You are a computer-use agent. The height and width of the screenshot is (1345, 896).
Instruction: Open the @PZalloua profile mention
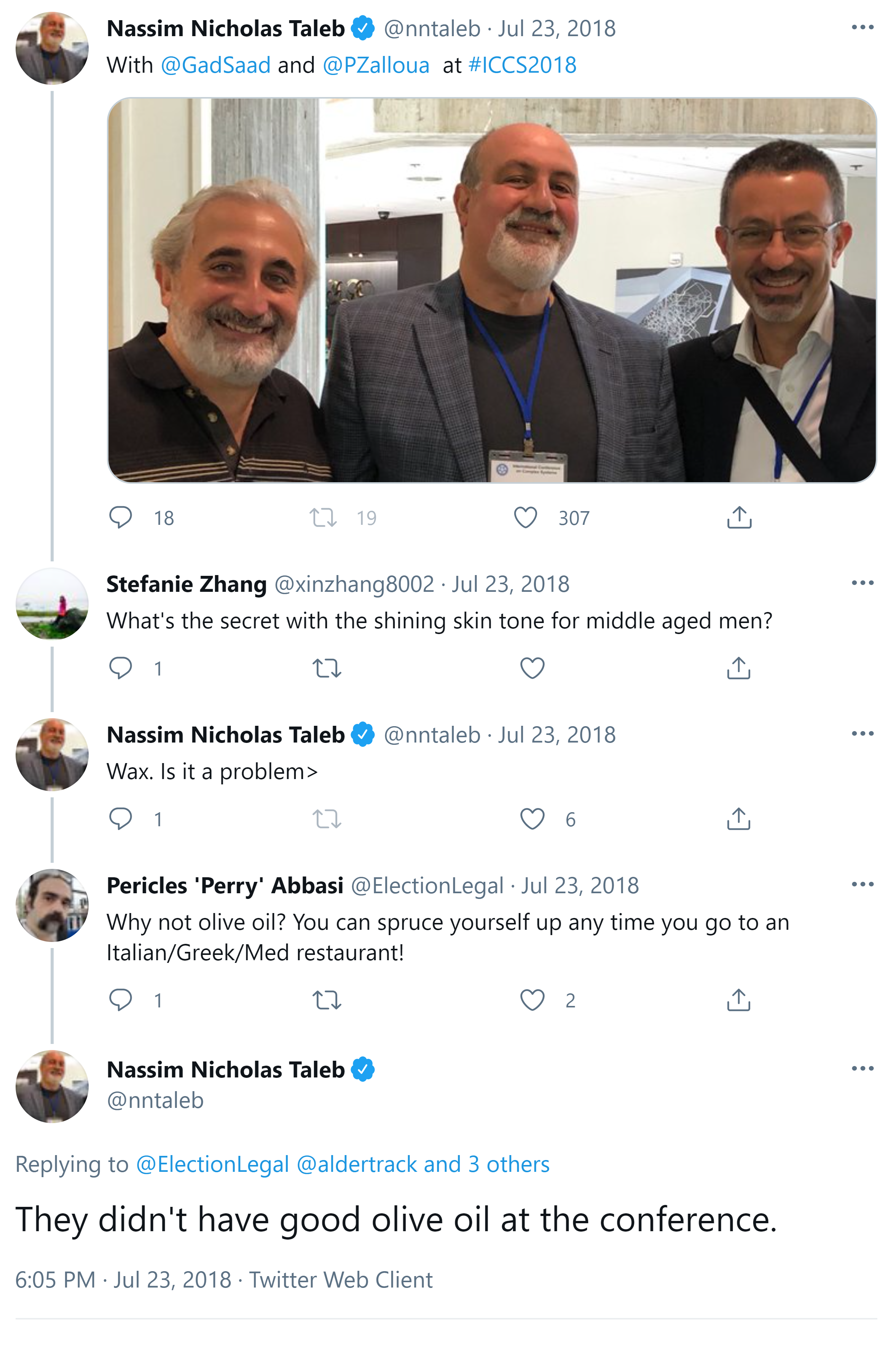point(376,65)
